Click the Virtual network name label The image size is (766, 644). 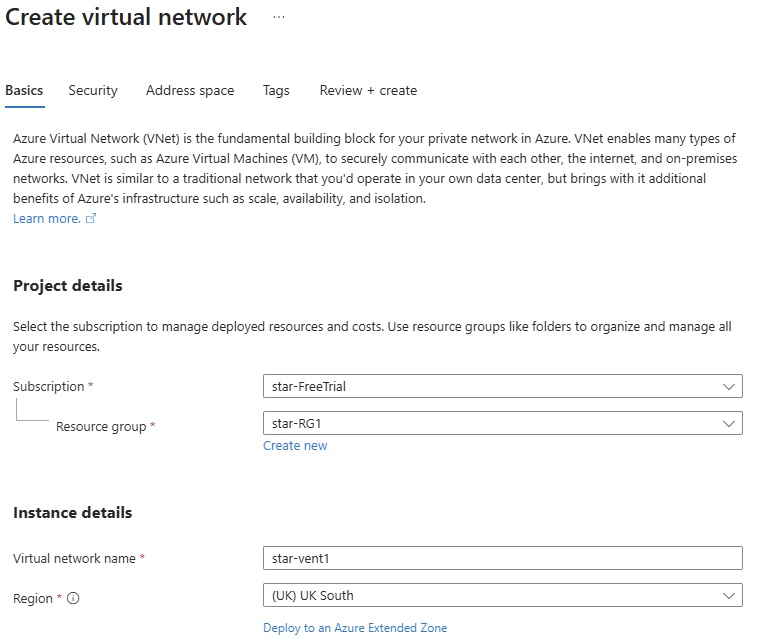tap(74, 558)
